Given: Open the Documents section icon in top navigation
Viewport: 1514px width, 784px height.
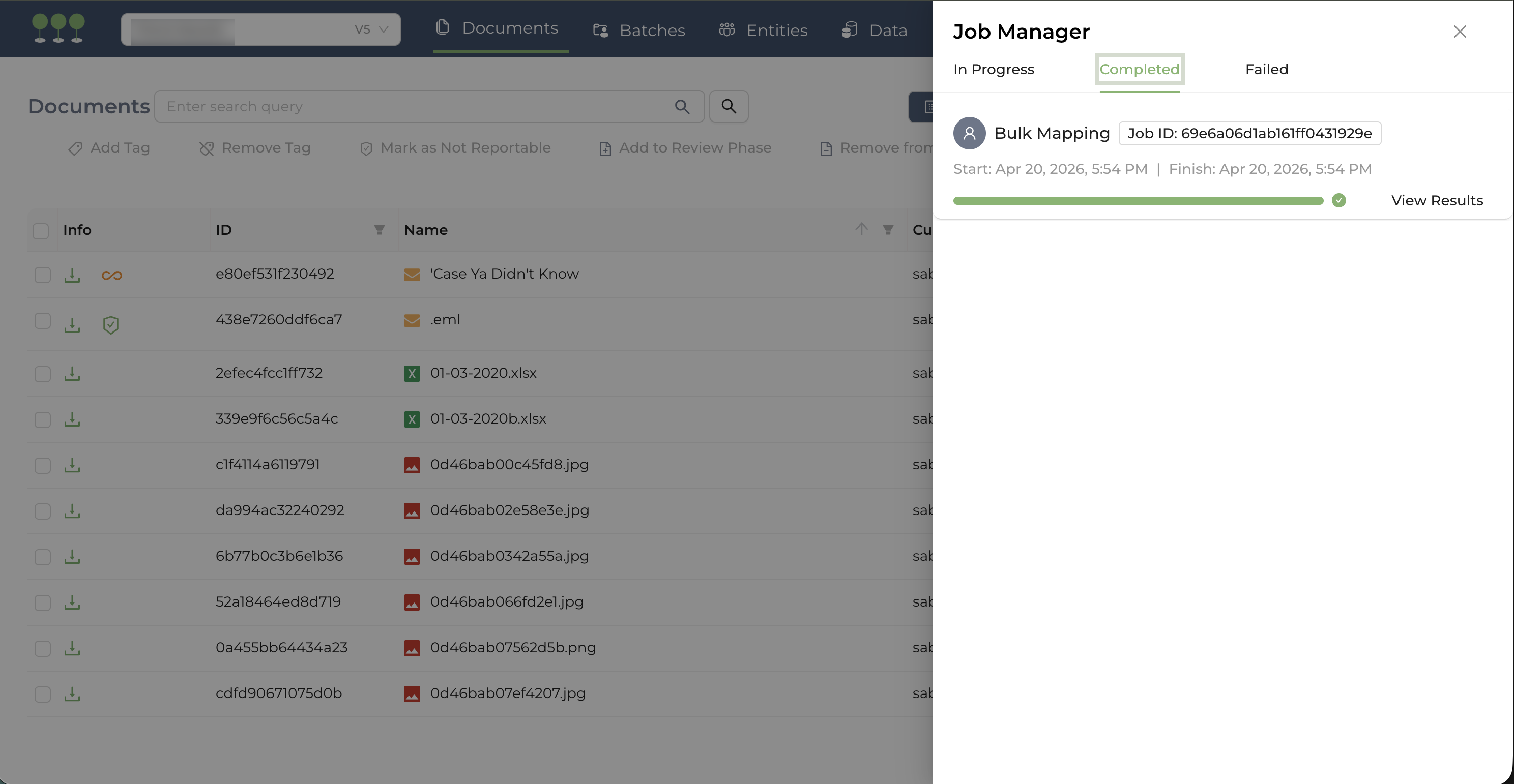Looking at the screenshot, I should [443, 28].
